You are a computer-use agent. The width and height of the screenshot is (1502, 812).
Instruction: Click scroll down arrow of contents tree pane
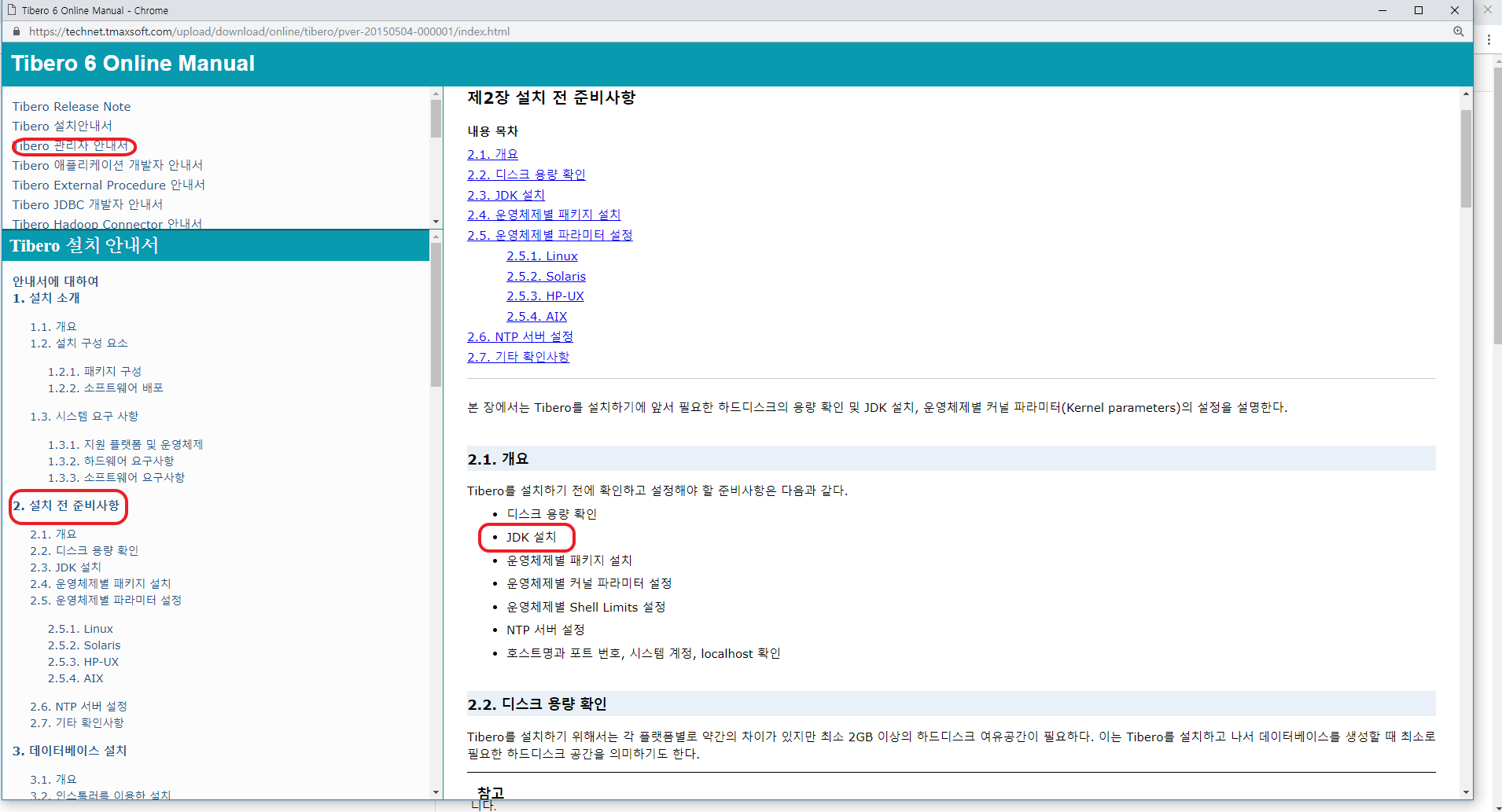[x=436, y=792]
